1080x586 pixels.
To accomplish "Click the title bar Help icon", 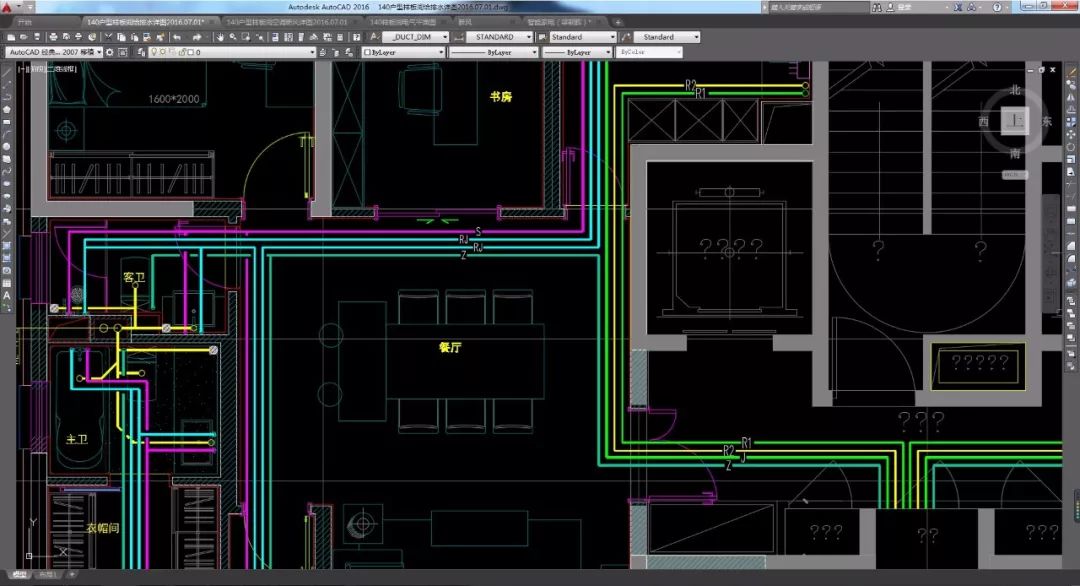I will pyautogui.click(x=997, y=7).
